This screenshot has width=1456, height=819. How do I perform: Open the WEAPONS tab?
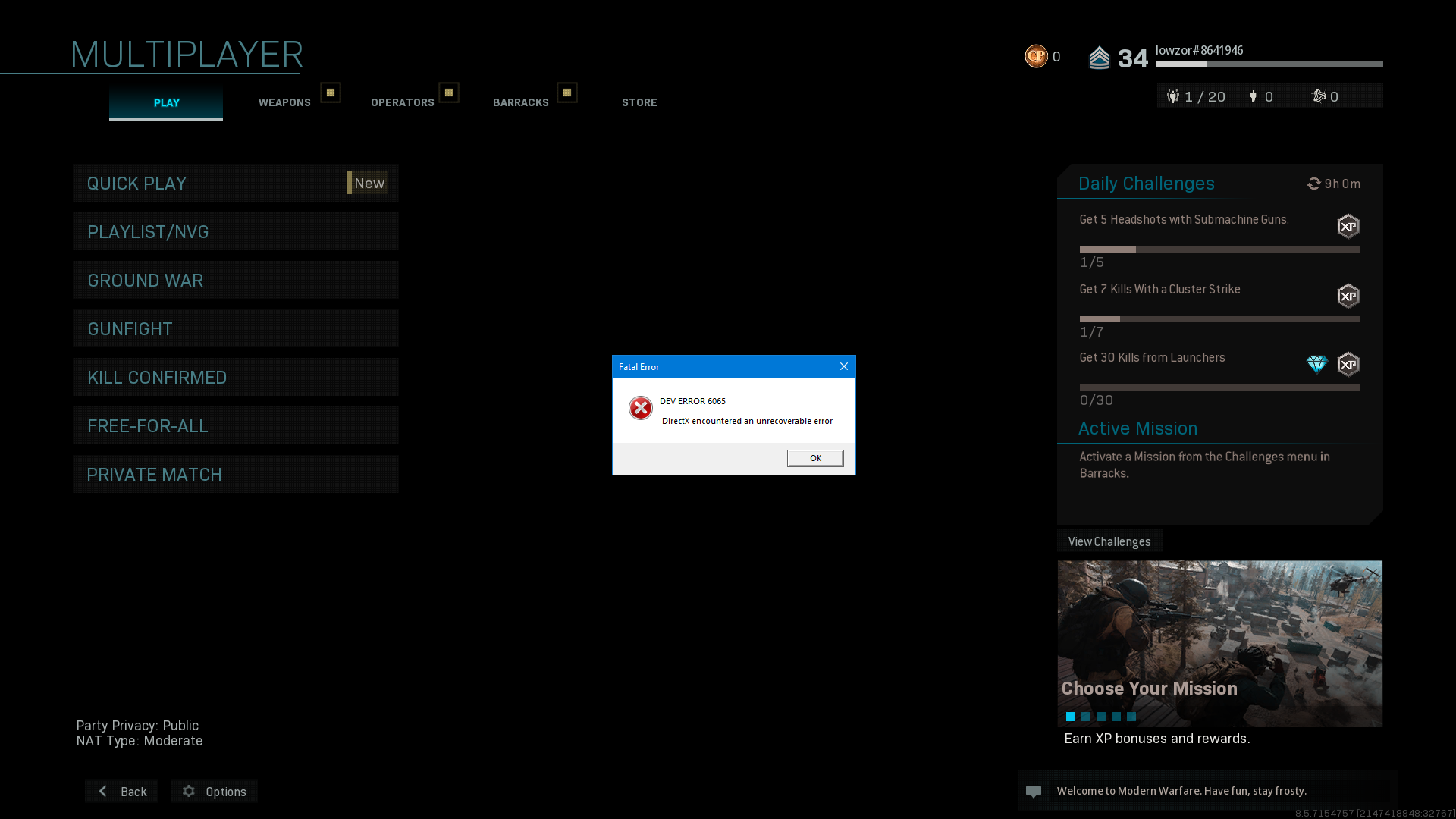pyautogui.click(x=284, y=102)
